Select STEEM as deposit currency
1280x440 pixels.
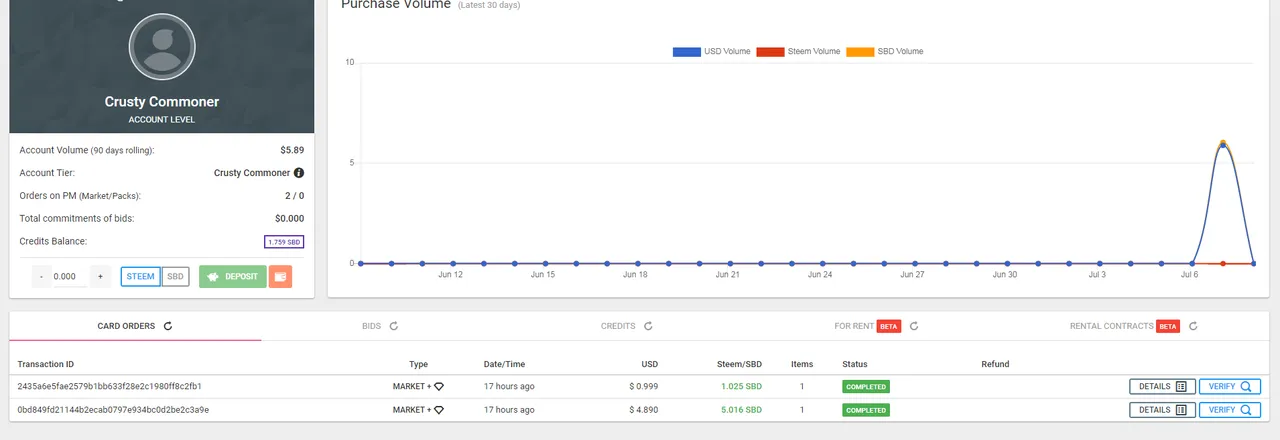(140, 277)
